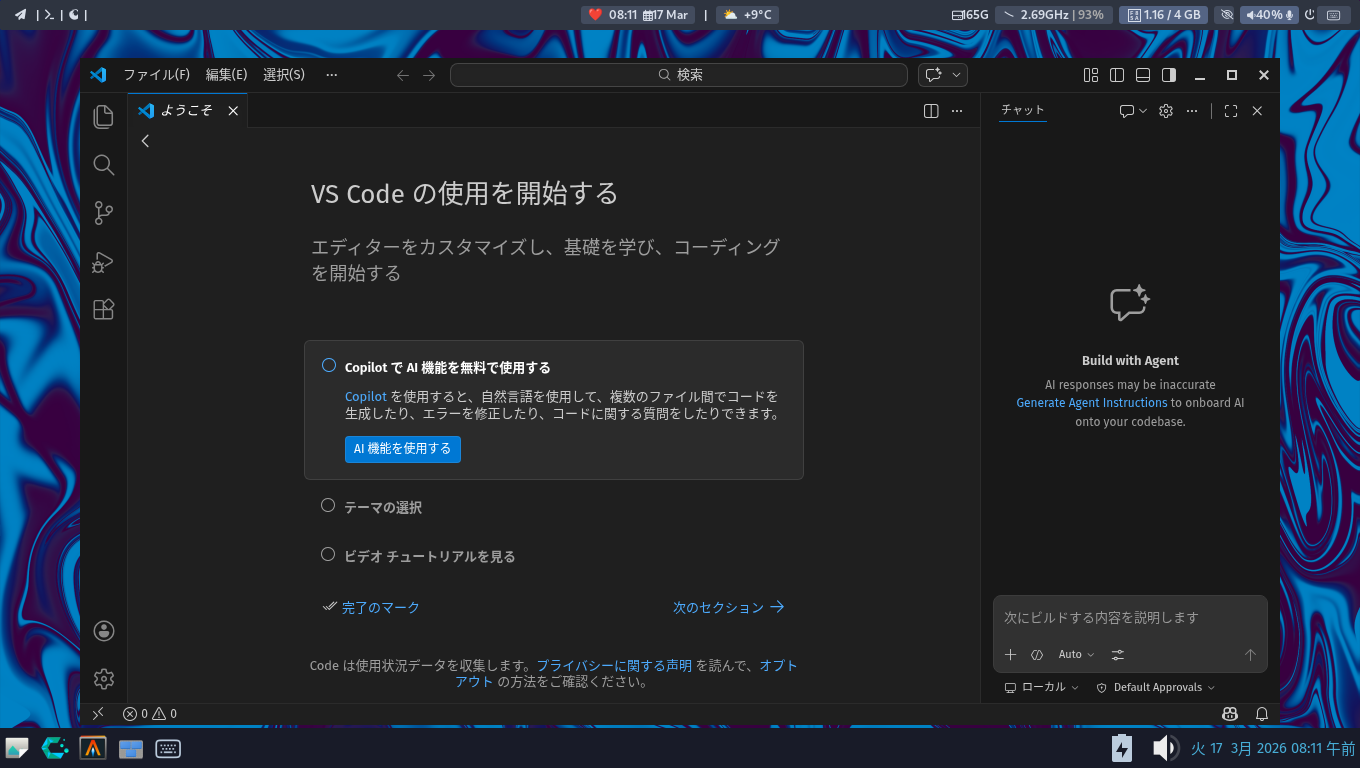Screen dimensions: 1360x768
Task: Open the clock showing 火 17 3月 2026
Action: point(1272,748)
